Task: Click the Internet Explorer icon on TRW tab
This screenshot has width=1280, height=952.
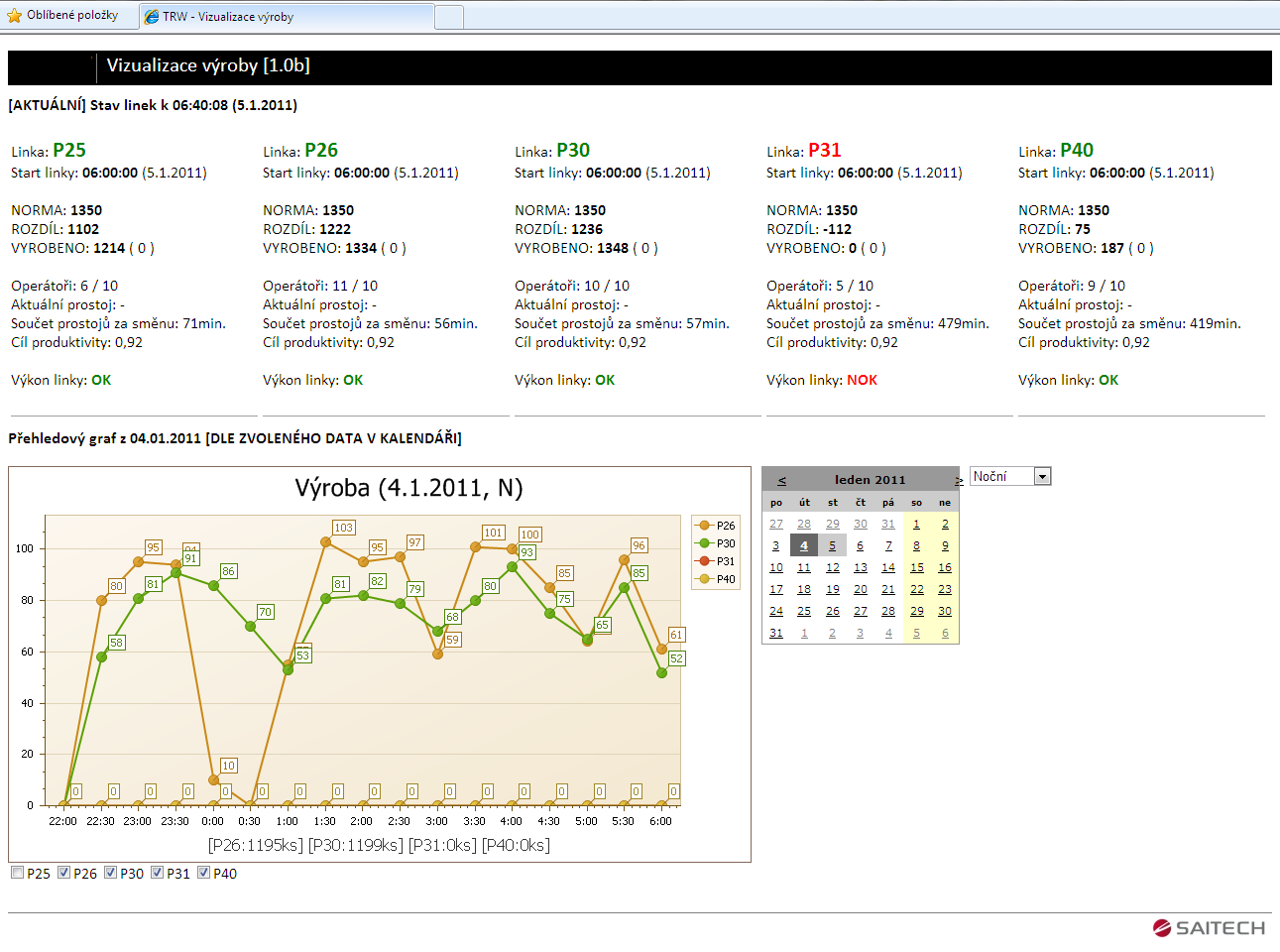Action: (152, 17)
